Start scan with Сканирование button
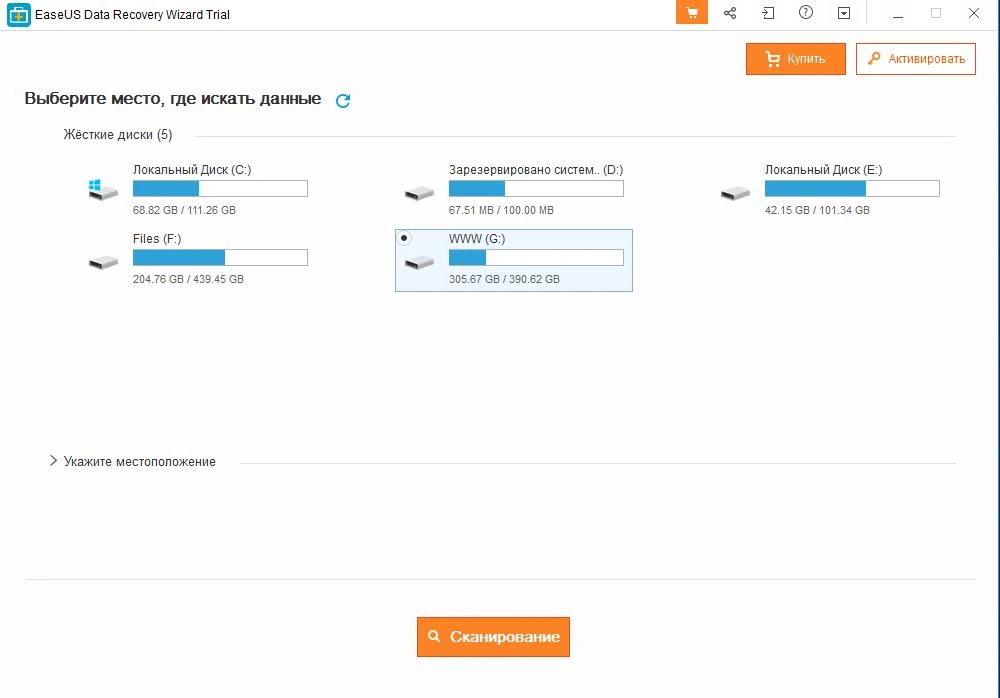 493,637
